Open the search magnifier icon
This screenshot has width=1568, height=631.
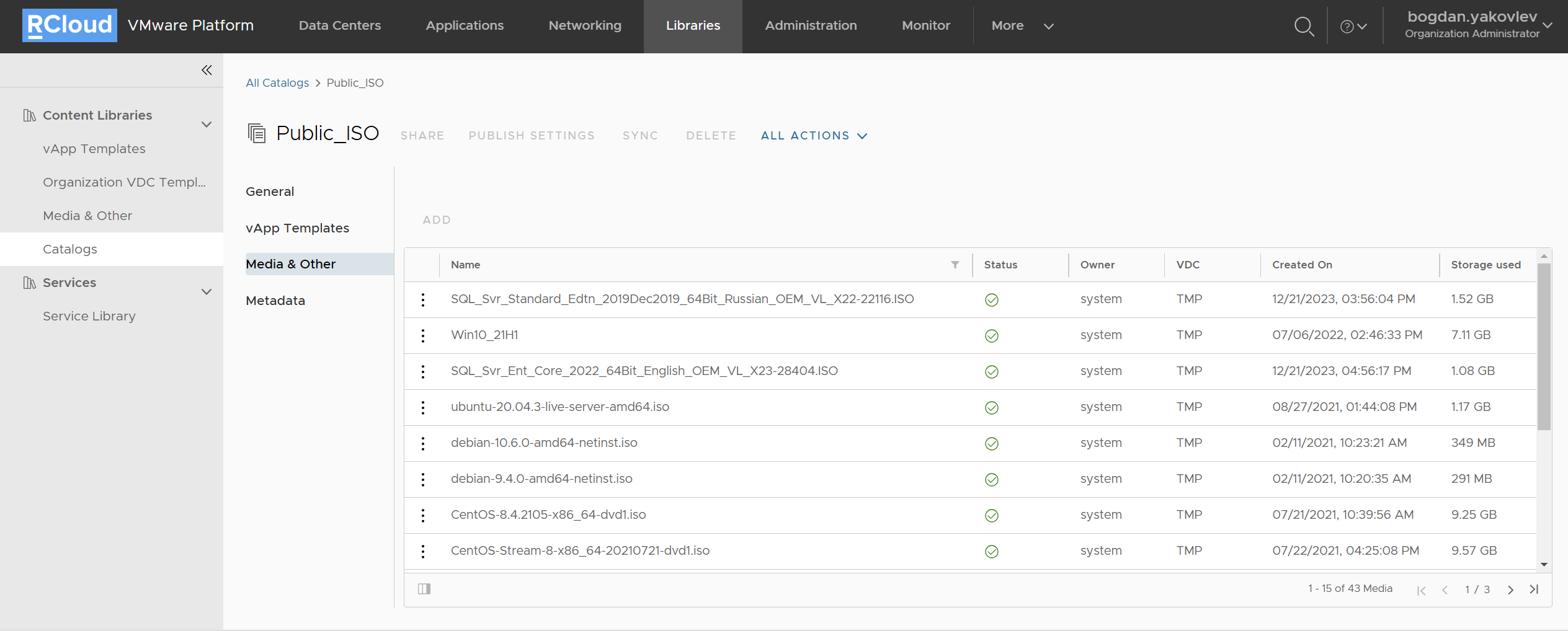(x=1304, y=26)
